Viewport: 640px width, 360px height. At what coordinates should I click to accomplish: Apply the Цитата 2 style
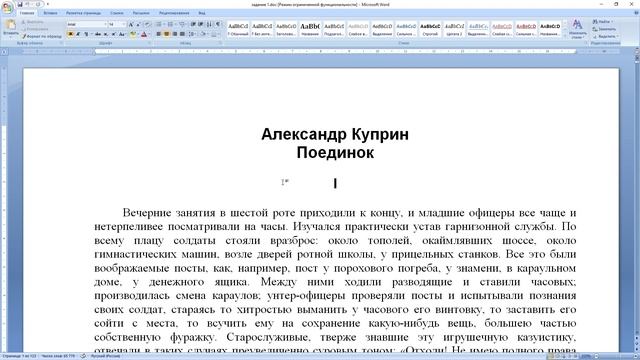(454, 29)
